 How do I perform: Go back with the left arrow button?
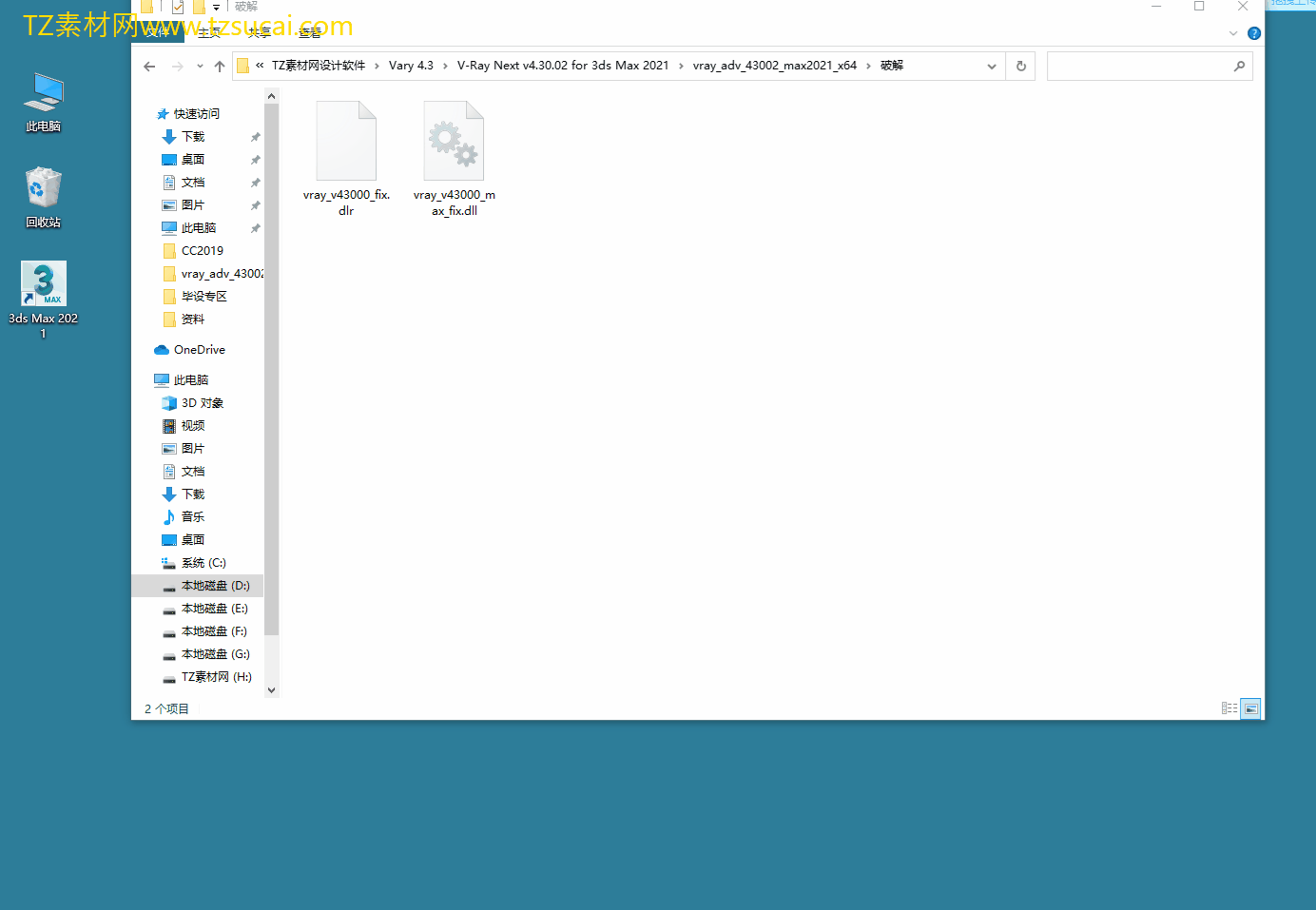point(149,66)
